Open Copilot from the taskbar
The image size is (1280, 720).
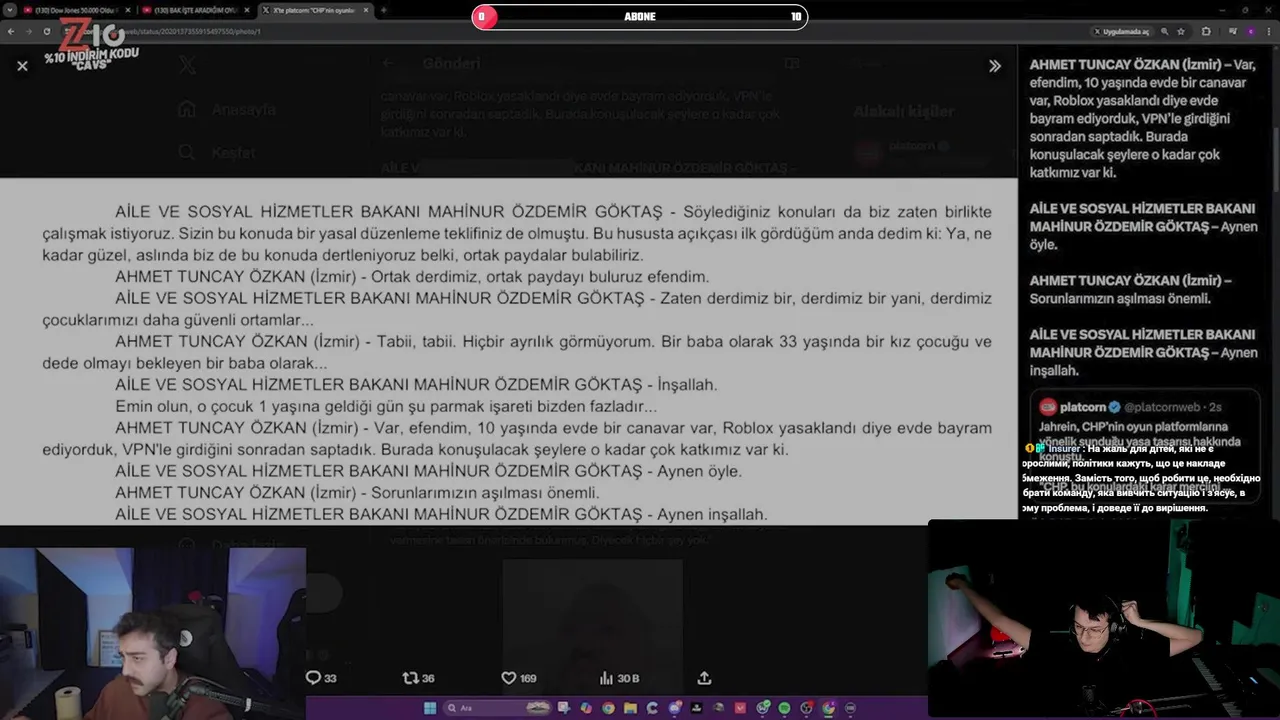click(586, 708)
